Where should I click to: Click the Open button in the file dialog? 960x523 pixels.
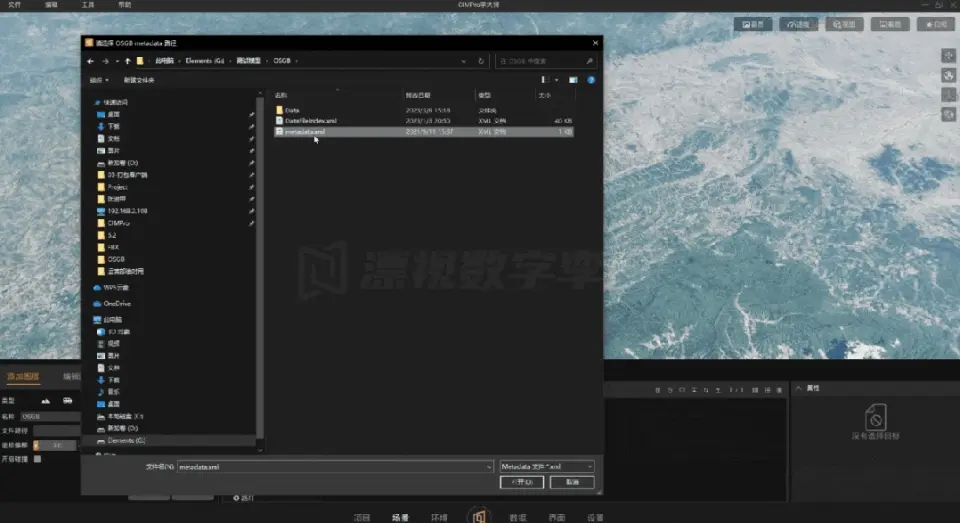522,482
